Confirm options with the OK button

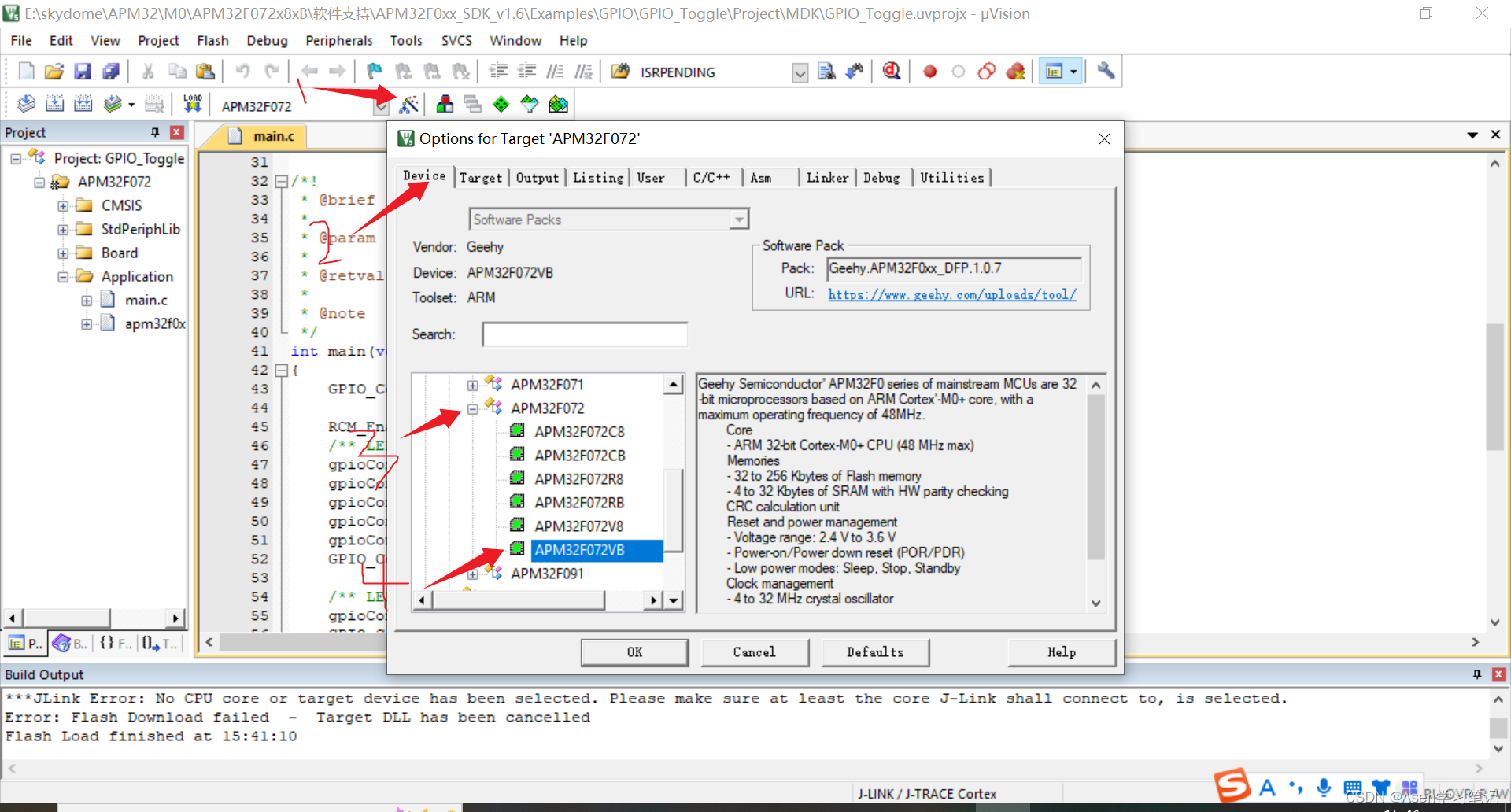point(634,652)
